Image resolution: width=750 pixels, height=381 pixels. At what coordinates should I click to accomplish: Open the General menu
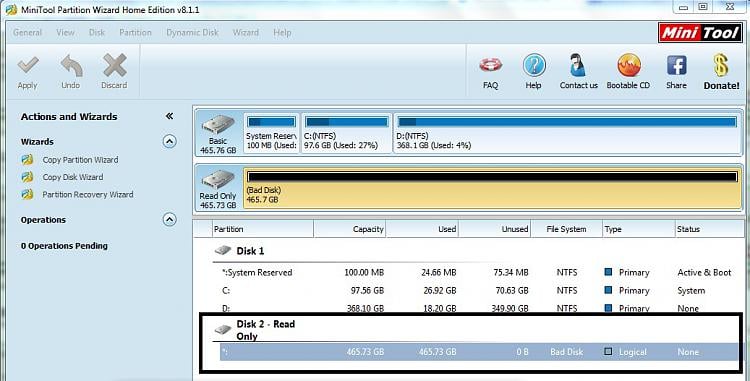(27, 33)
